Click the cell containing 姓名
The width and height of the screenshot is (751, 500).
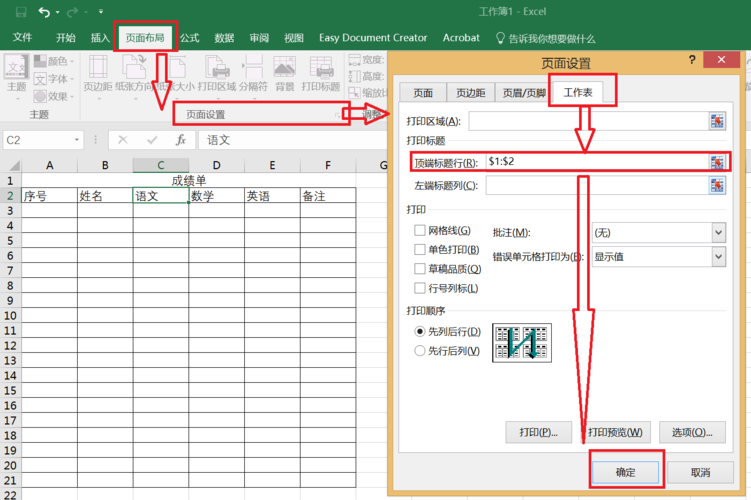coord(105,195)
